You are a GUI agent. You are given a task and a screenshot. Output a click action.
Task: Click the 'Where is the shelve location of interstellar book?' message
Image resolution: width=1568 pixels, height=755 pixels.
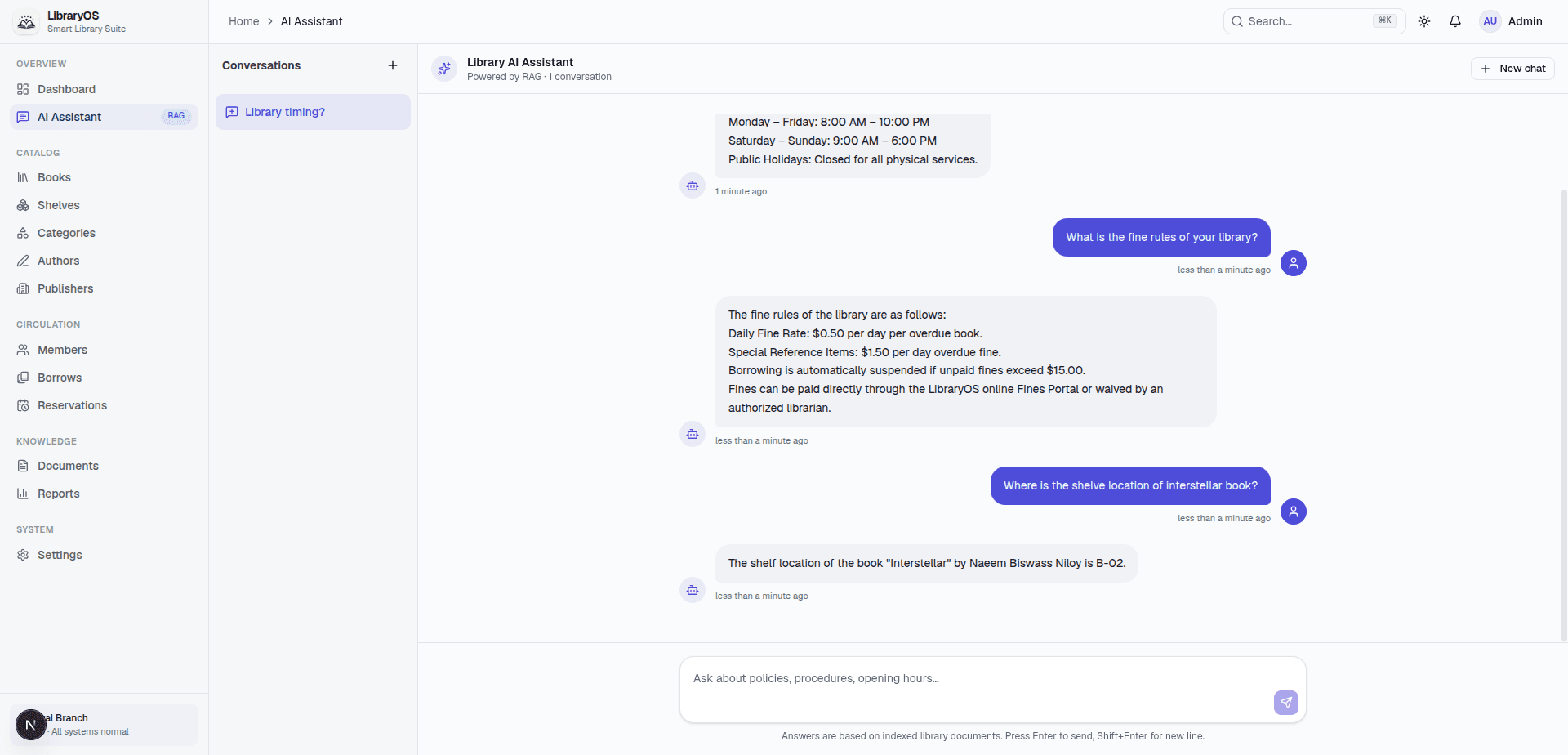(x=1130, y=485)
